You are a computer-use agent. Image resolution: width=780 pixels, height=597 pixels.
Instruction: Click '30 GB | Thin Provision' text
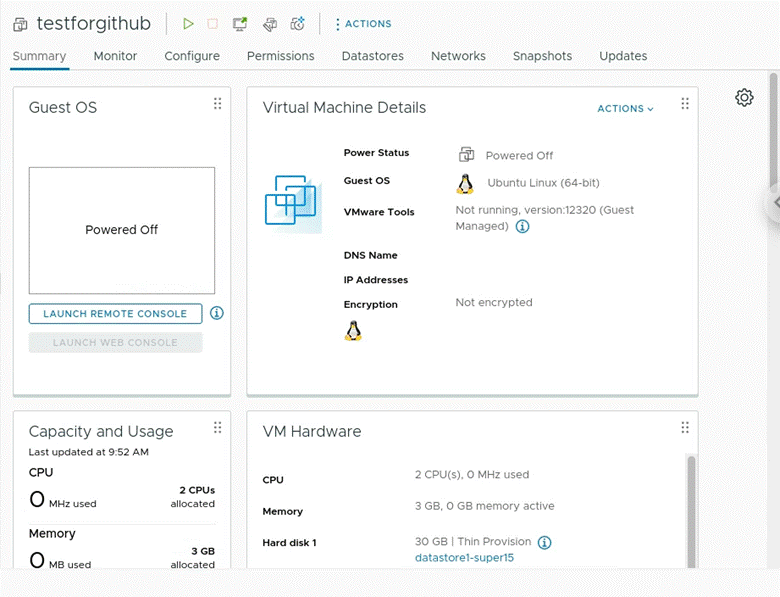coord(473,541)
